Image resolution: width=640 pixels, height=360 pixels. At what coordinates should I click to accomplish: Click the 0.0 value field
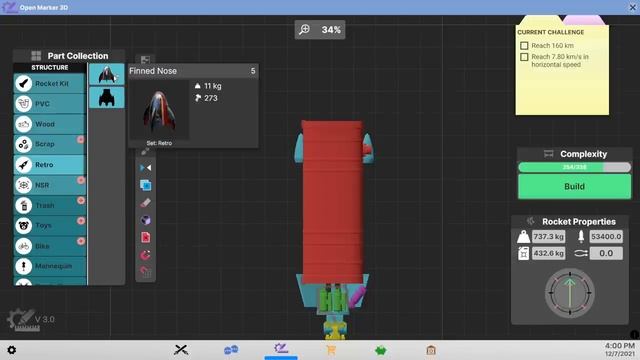[606, 253]
